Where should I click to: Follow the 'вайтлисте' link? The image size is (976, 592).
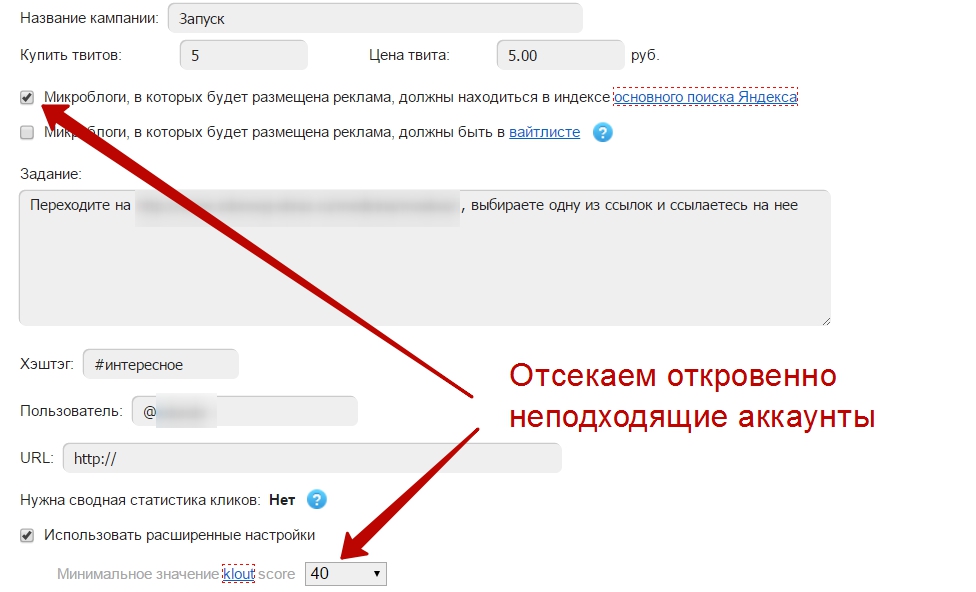[544, 132]
